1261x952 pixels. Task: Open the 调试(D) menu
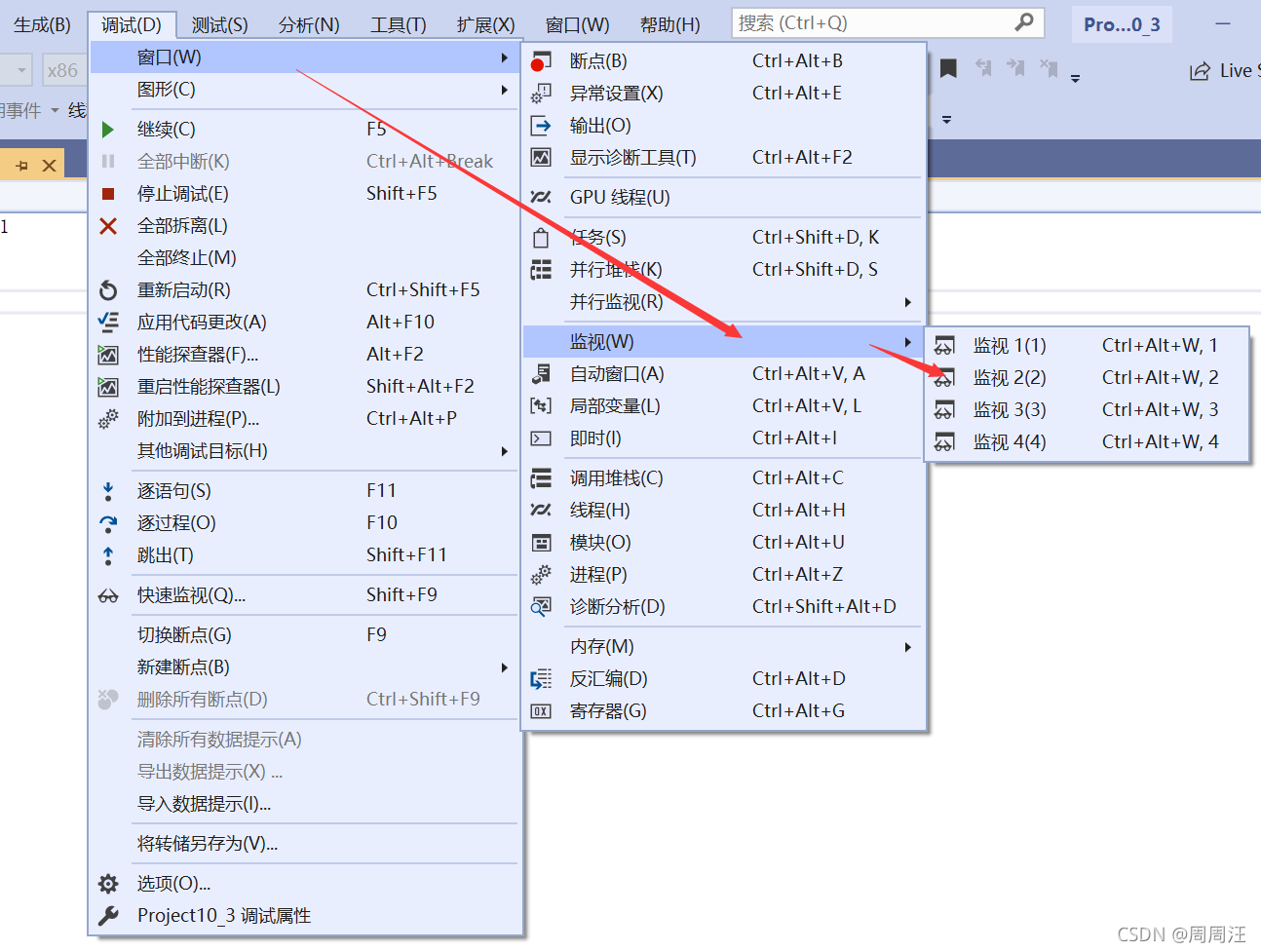[x=132, y=24]
